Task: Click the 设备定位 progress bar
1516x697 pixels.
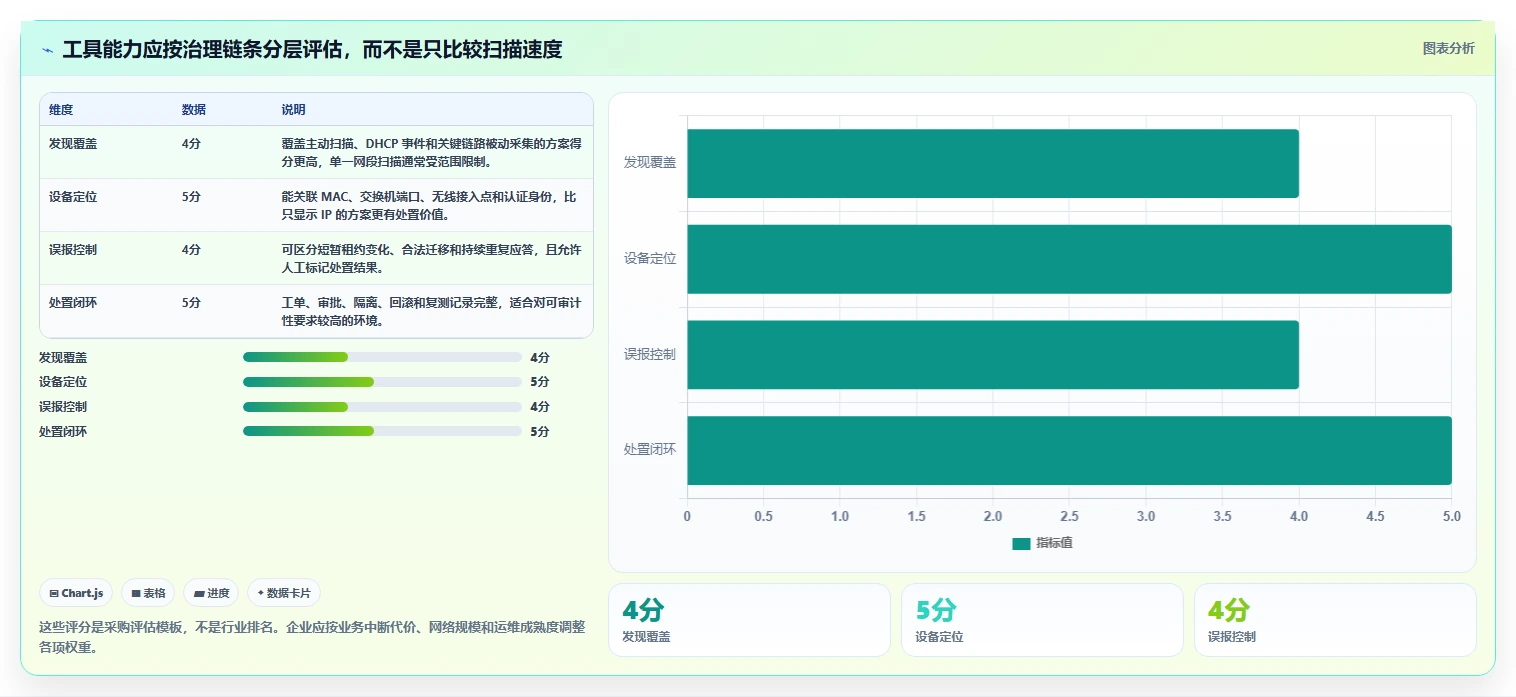Action: point(382,382)
